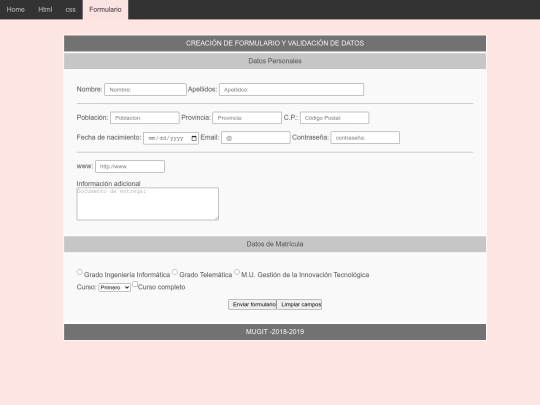This screenshot has height=405, width=540.
Task: Go to the Html nav tab
Action: pos(45,9)
